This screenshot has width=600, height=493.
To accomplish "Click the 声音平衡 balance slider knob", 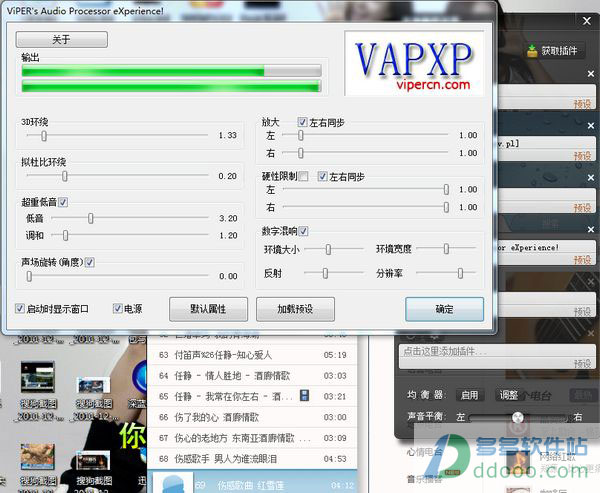I will pos(518,417).
